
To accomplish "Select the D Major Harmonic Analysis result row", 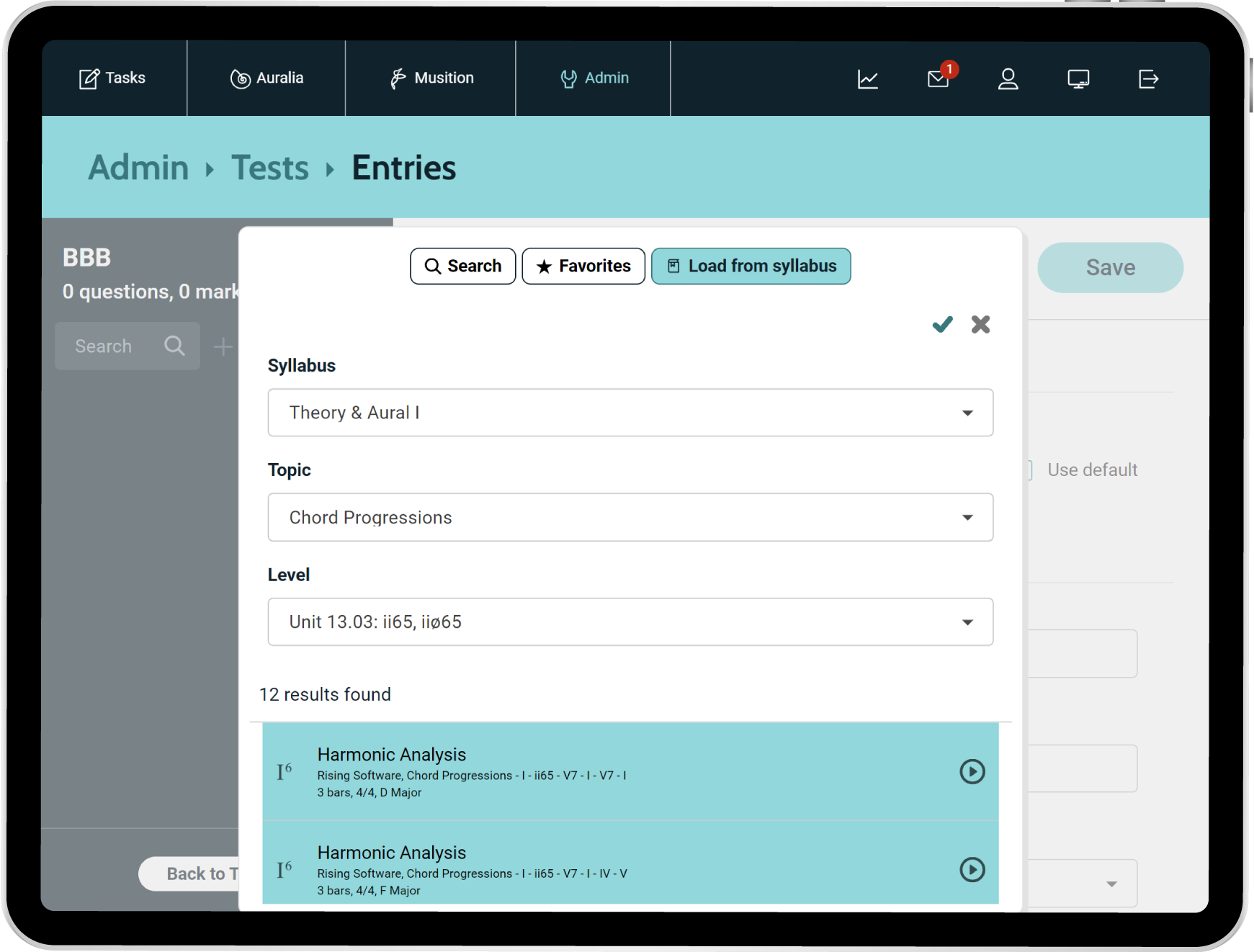I will point(576,772).
